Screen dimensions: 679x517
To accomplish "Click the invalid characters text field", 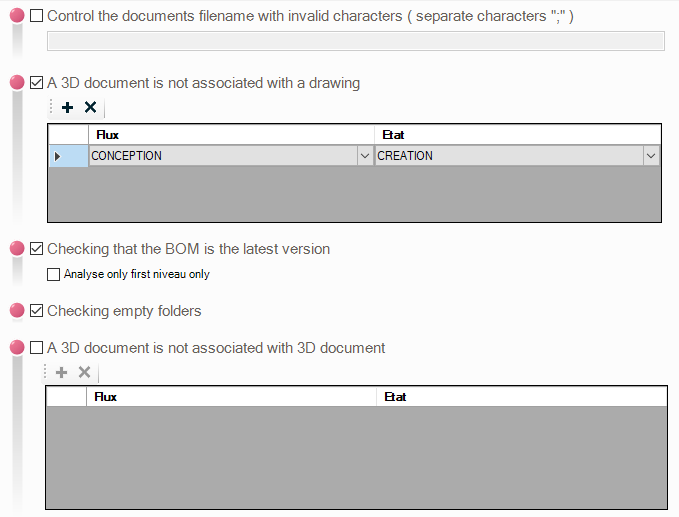I will tap(355, 41).
